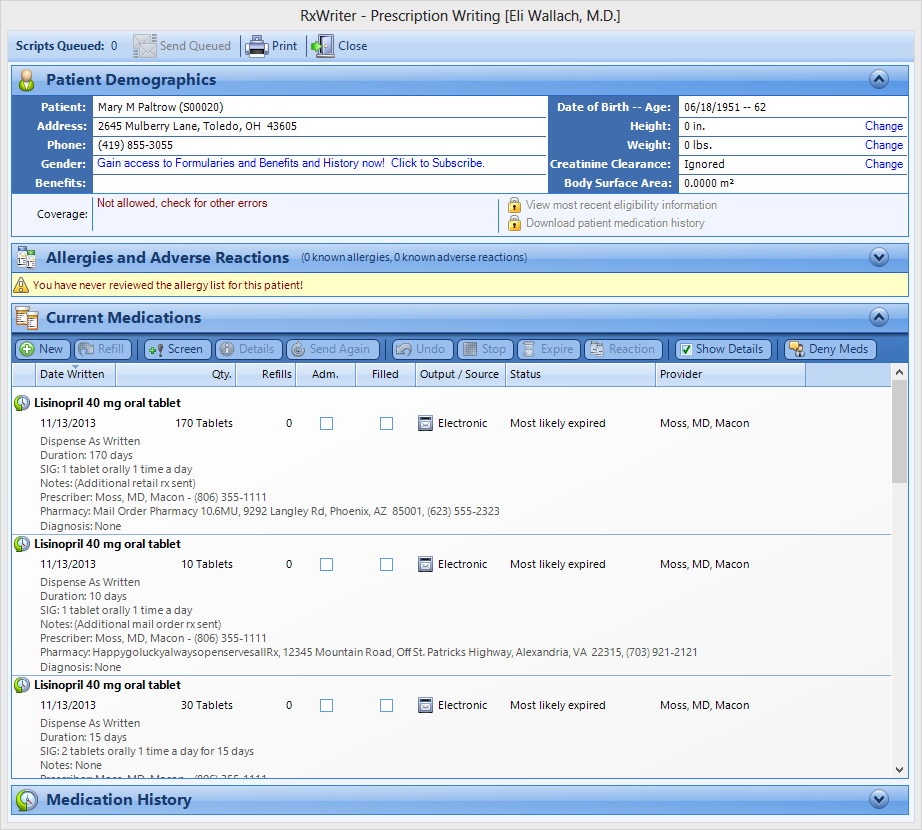Viewport: 922px width, 830px height.
Task: Sort by the Qty. column header
Action: click(x=176, y=374)
